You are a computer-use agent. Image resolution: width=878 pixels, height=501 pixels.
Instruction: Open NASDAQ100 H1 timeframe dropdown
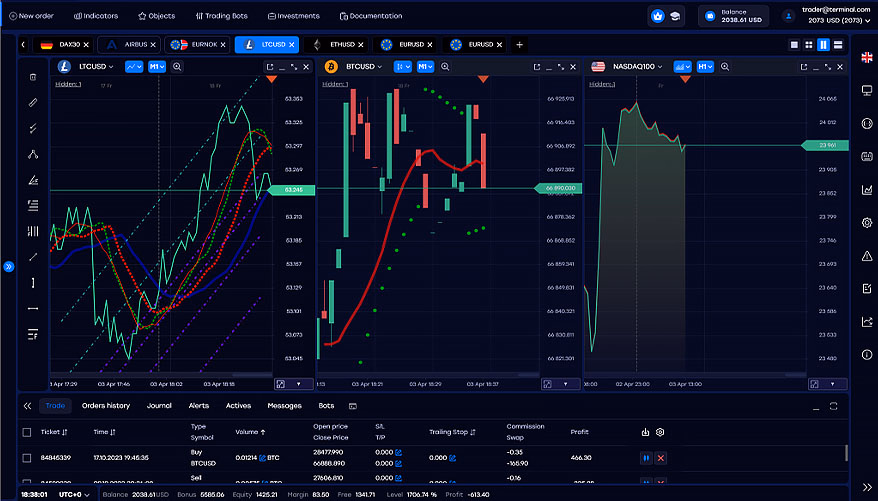[x=705, y=67]
